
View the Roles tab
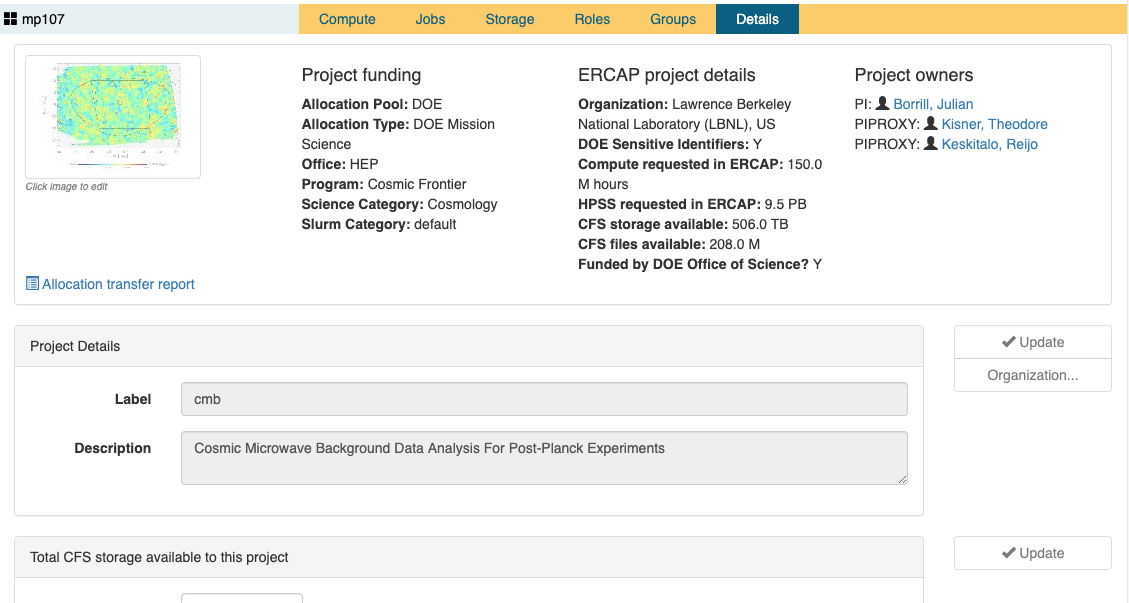point(592,18)
